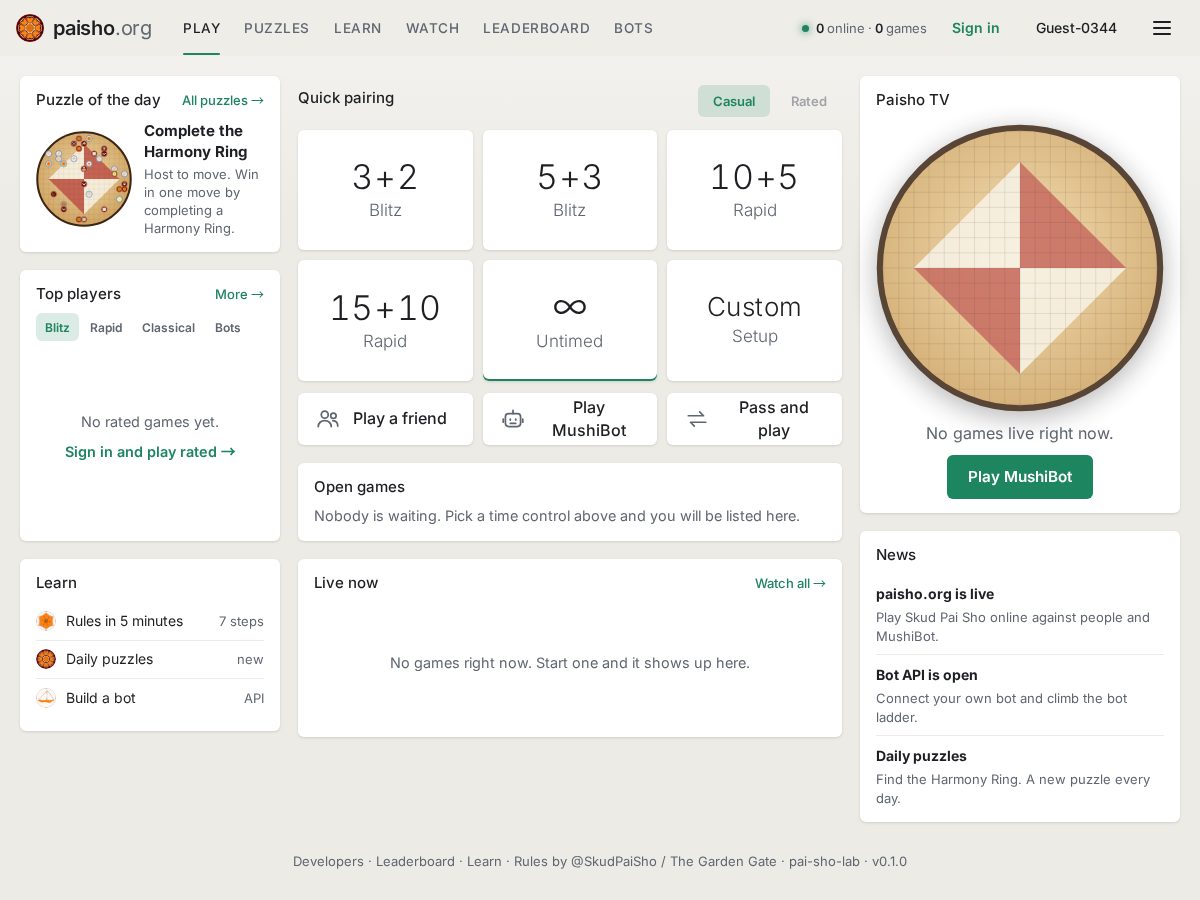Click the Play a friend button

385,419
